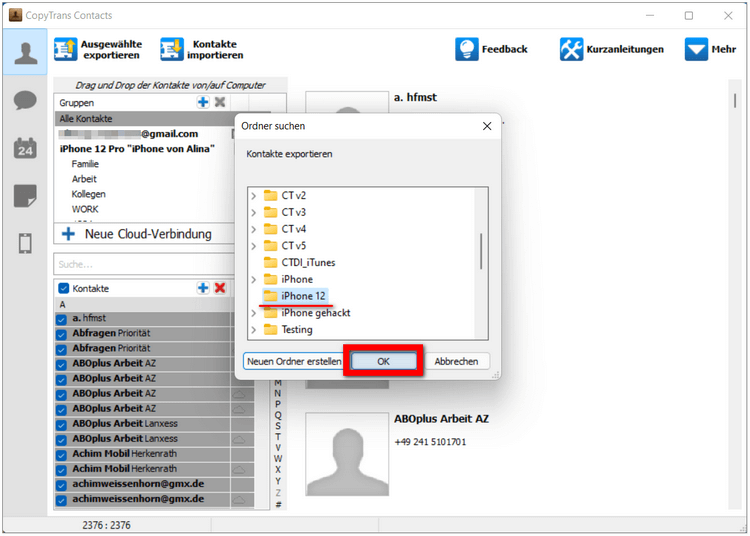Close the Ordner suchen dialog
This screenshot has height=536, width=750.
487,126
